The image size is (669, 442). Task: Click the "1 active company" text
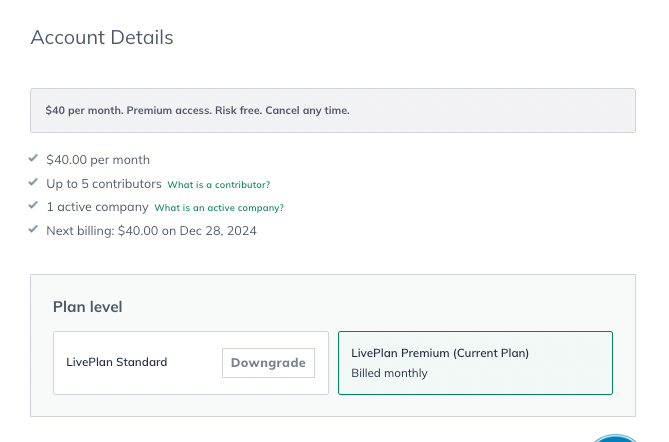pos(97,207)
